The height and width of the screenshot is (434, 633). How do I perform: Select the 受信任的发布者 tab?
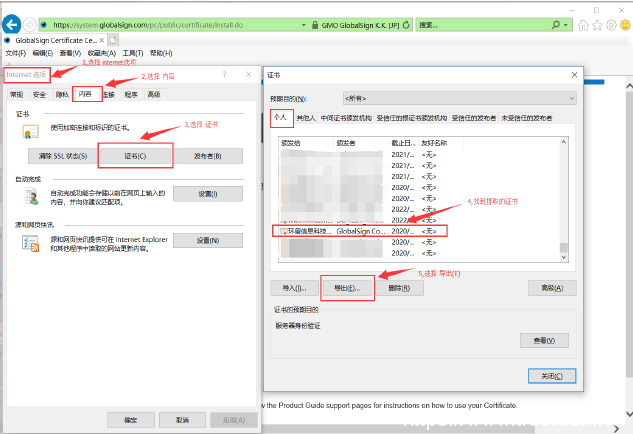(x=474, y=118)
